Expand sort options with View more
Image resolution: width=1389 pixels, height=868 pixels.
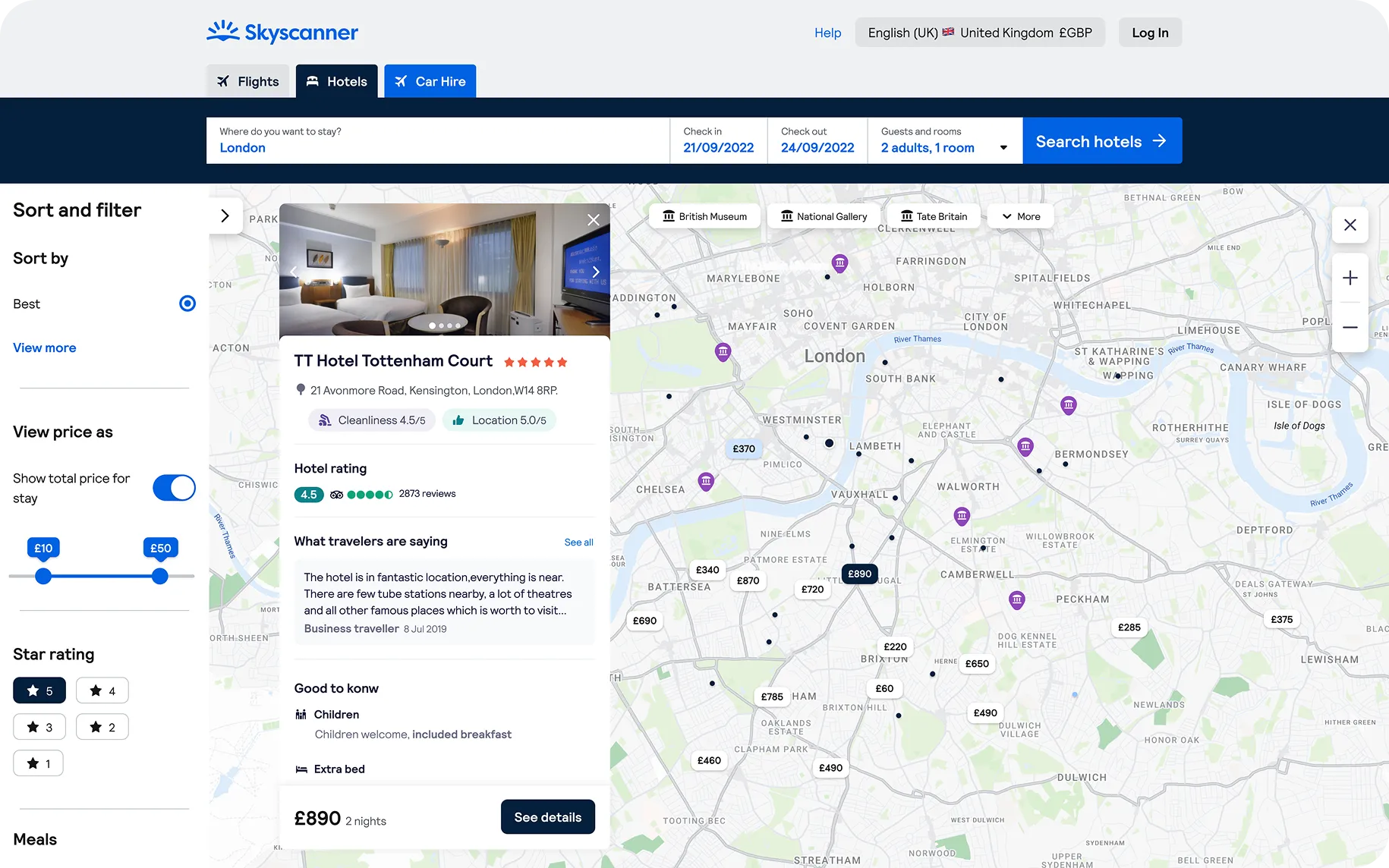pyautogui.click(x=45, y=348)
